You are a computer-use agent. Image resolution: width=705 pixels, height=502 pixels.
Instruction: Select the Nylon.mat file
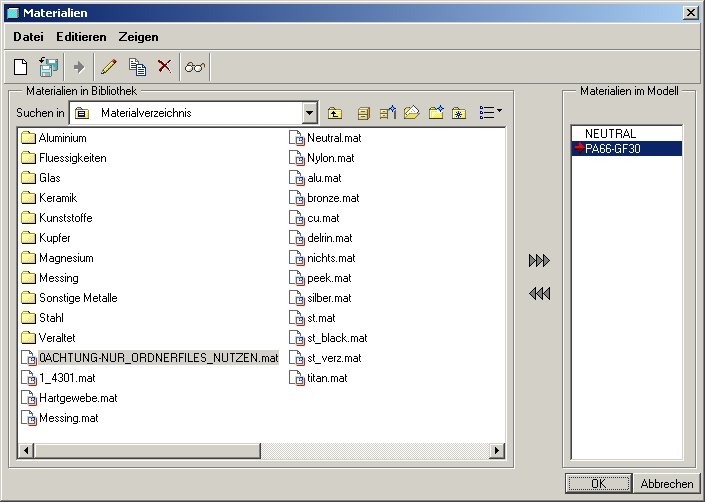click(322, 158)
